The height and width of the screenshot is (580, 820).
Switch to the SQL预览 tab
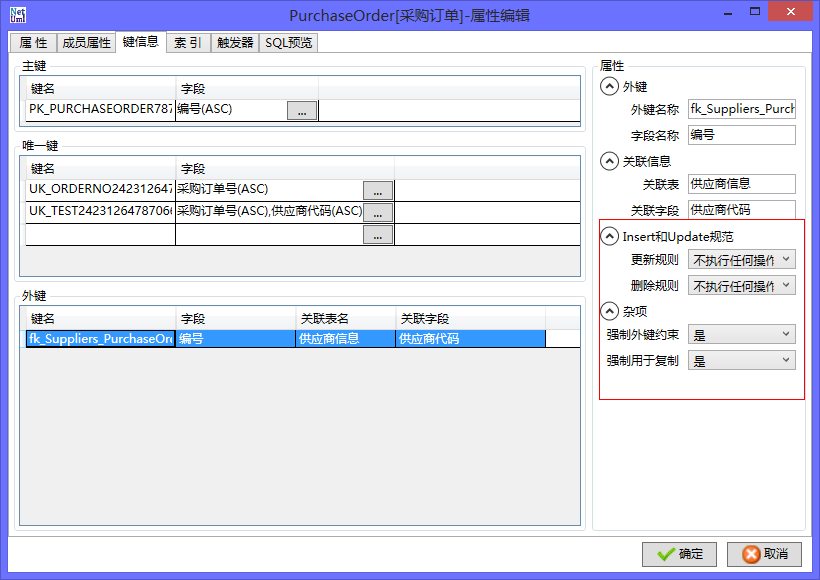[x=288, y=43]
